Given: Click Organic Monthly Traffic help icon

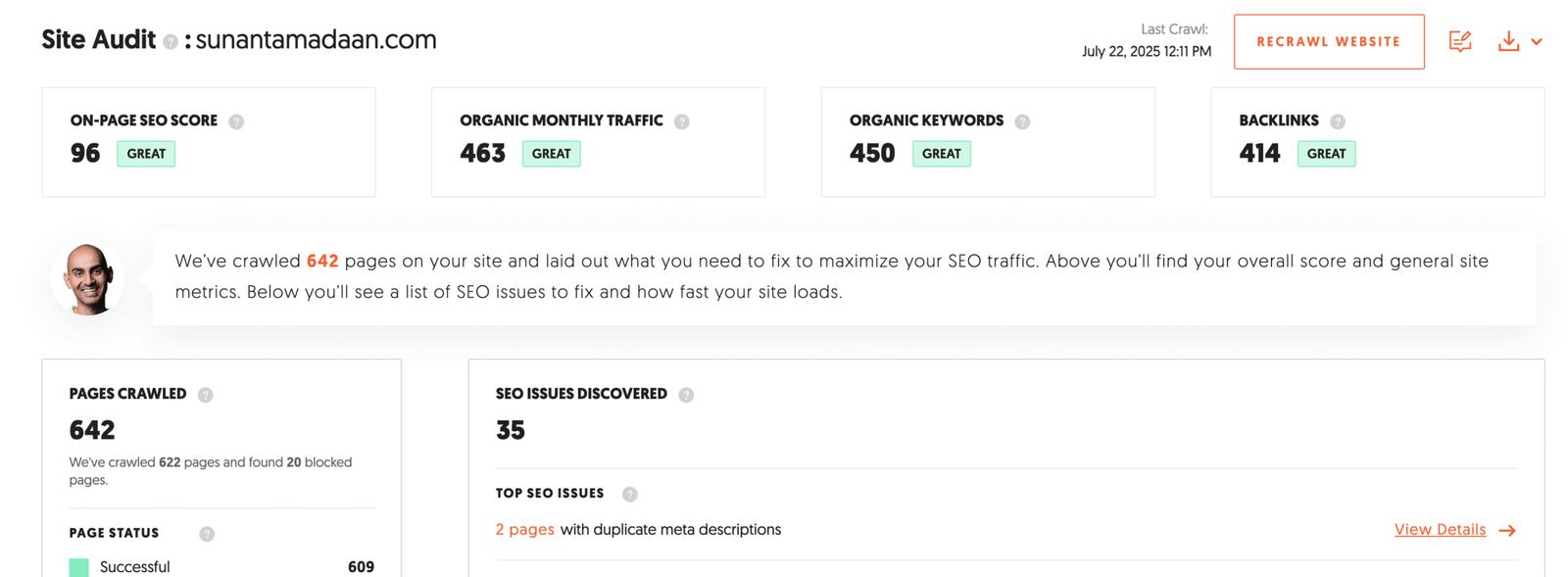Looking at the screenshot, I should [682, 121].
